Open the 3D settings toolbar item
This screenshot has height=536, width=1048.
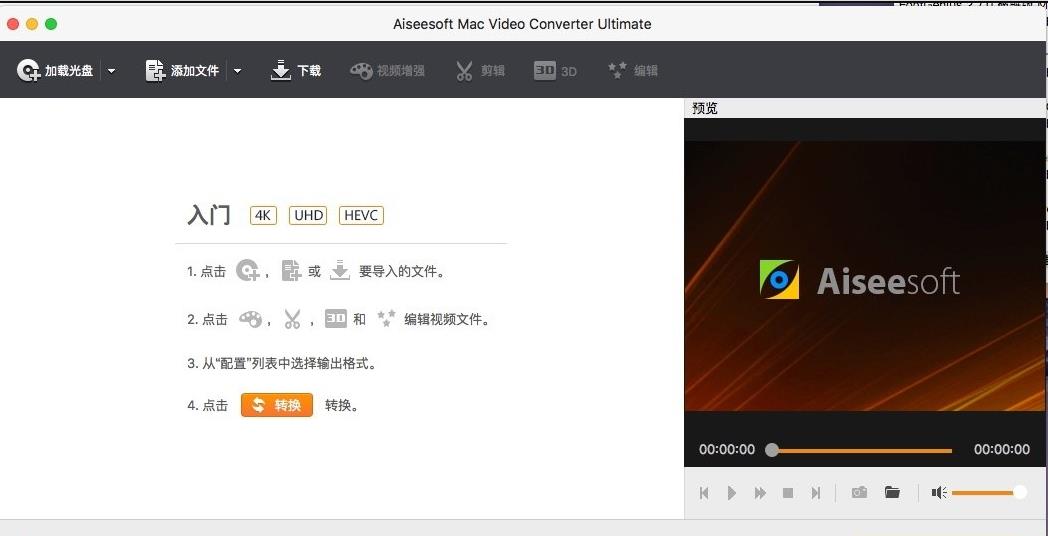click(x=555, y=71)
